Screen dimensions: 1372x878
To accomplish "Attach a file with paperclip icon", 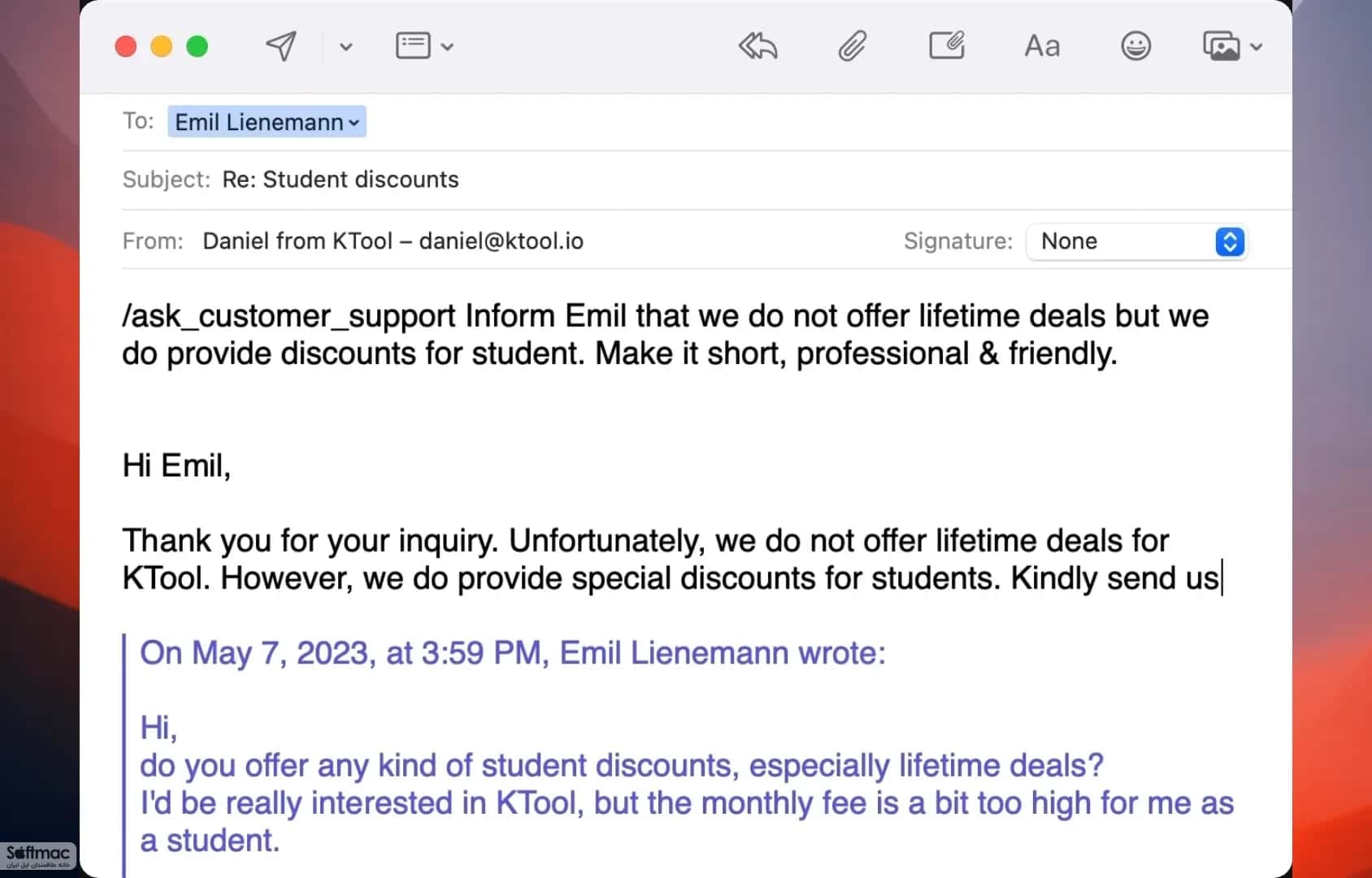I will tap(852, 46).
